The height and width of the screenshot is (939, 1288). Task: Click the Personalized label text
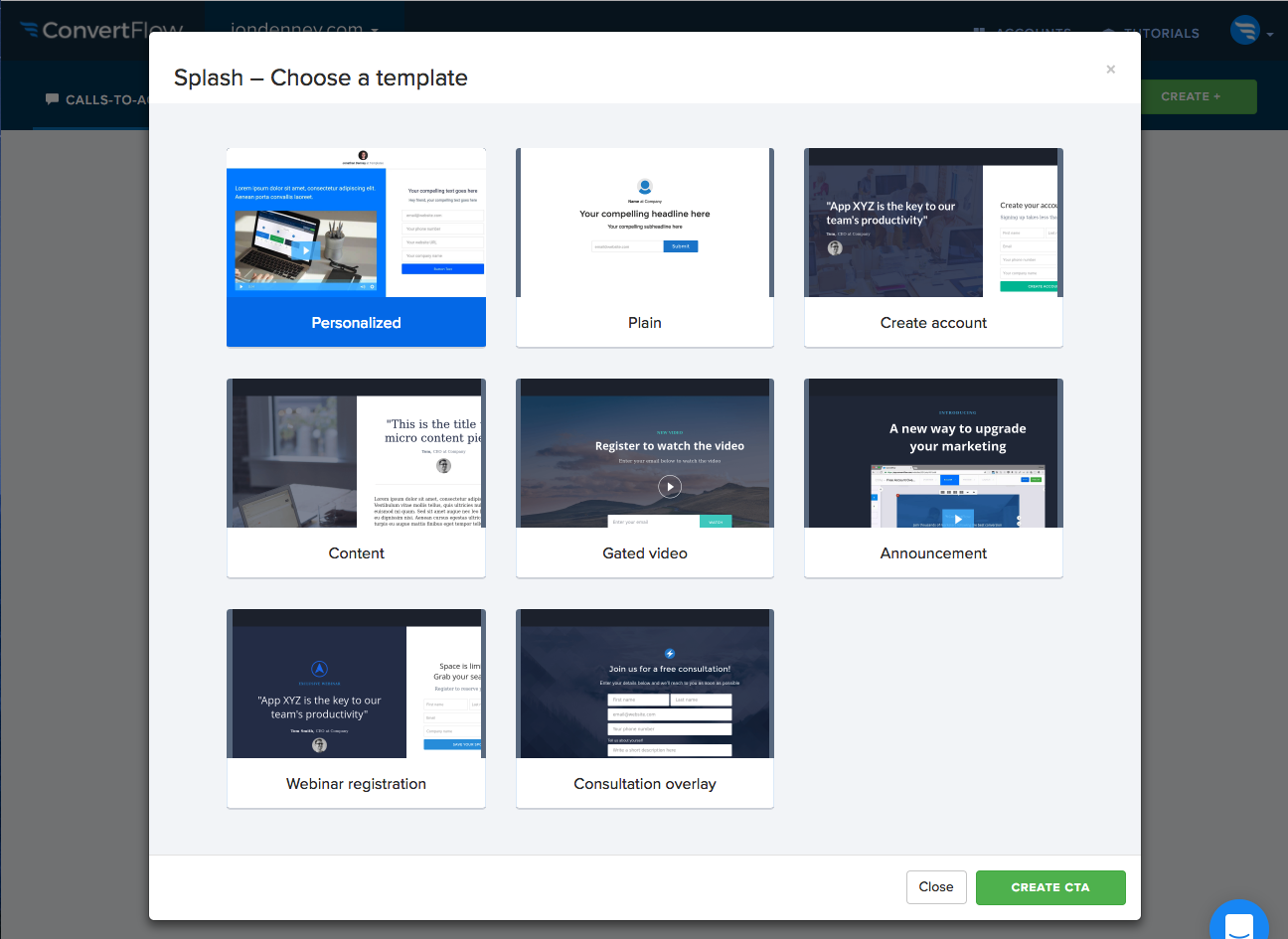point(356,323)
